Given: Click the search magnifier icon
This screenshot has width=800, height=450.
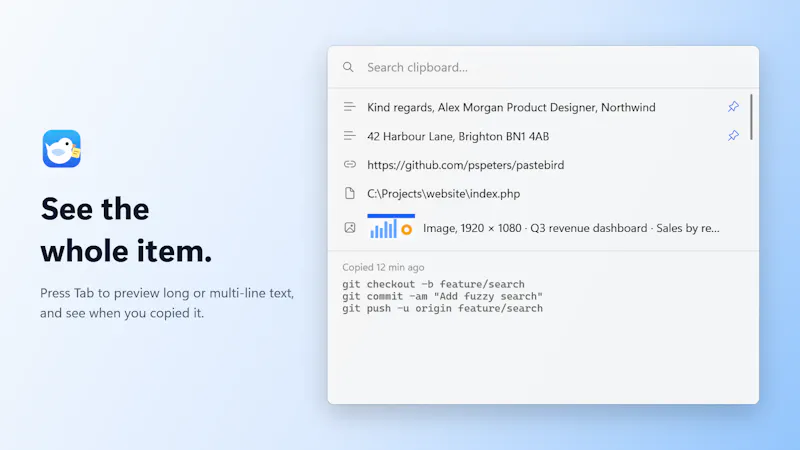Looking at the screenshot, I should coord(348,67).
